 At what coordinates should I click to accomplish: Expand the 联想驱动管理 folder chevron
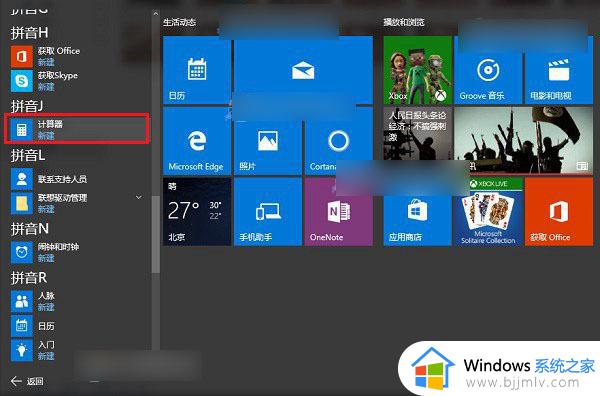coord(139,197)
